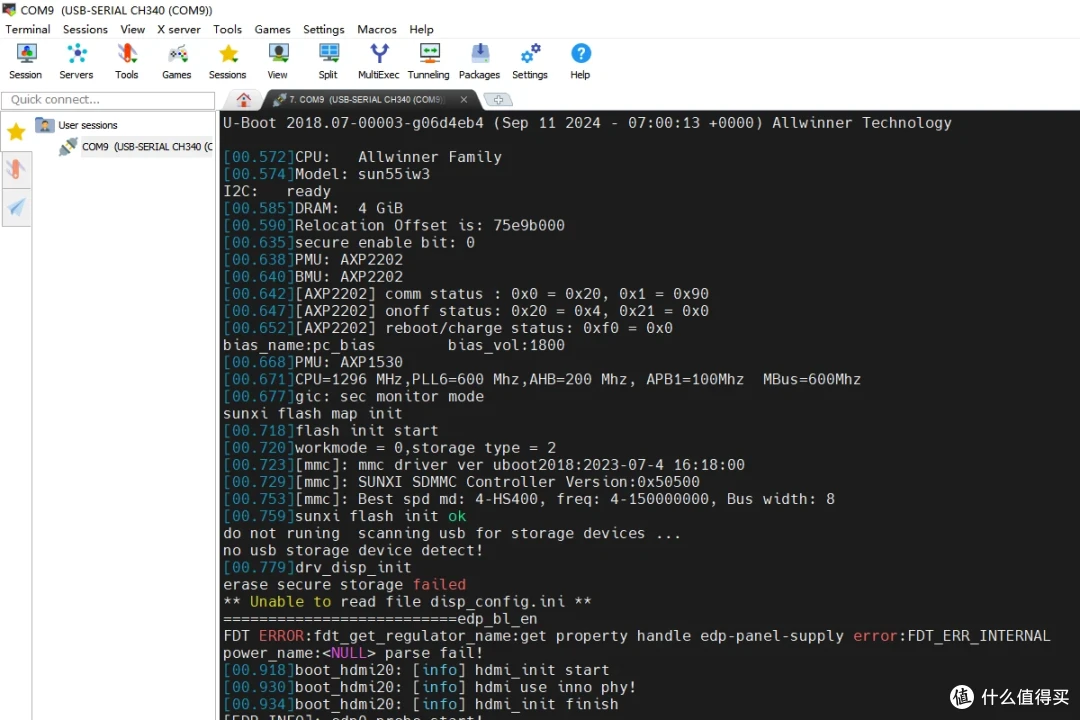
Task: Open the Settings menu
Action: [324, 29]
